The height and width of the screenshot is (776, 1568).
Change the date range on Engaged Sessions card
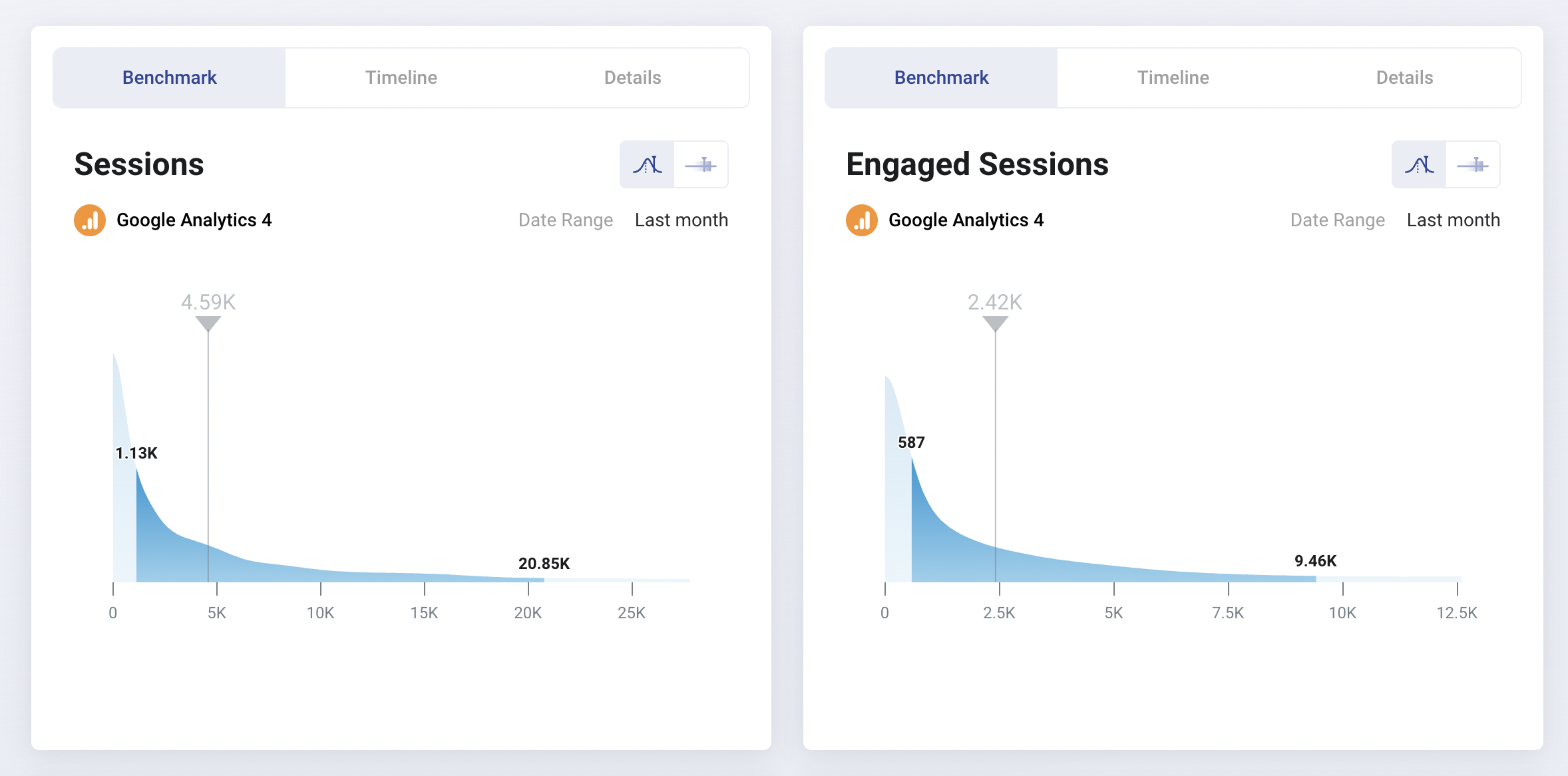[1453, 220]
